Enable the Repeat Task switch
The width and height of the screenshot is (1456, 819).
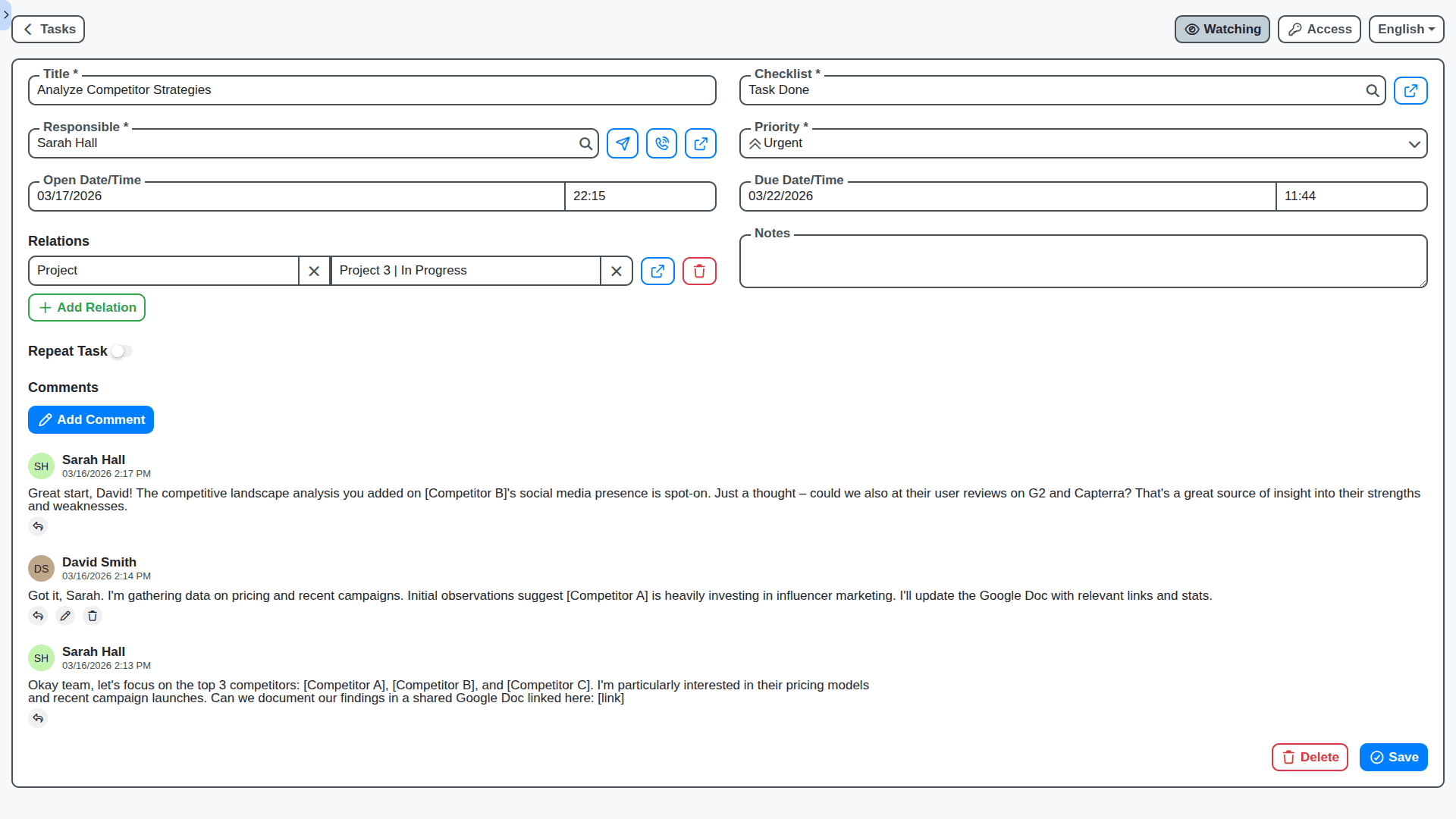click(x=121, y=351)
